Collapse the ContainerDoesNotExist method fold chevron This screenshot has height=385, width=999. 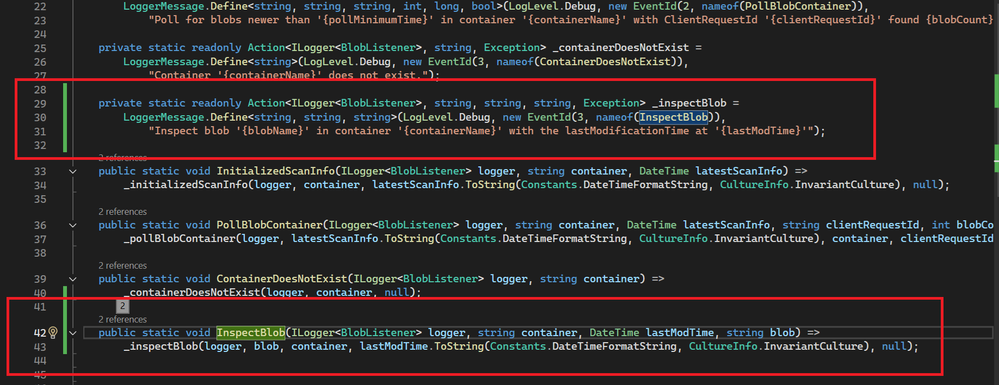click(73, 279)
